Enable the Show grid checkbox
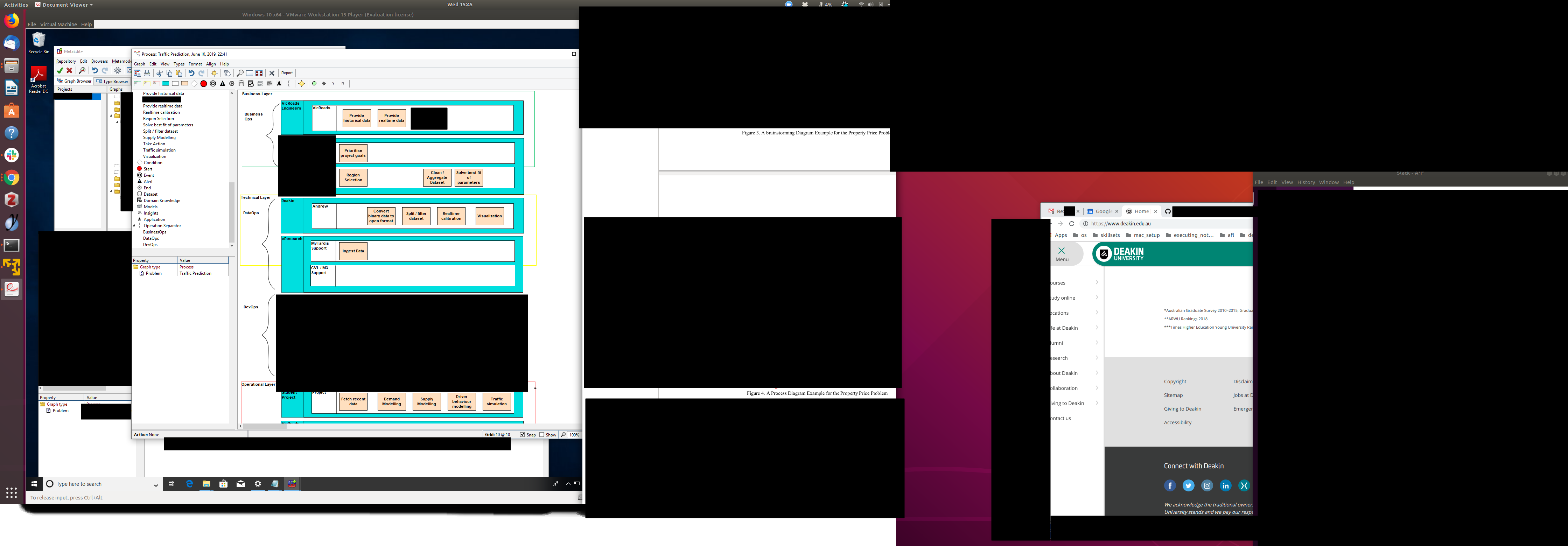The width and height of the screenshot is (1568, 546). click(542, 435)
